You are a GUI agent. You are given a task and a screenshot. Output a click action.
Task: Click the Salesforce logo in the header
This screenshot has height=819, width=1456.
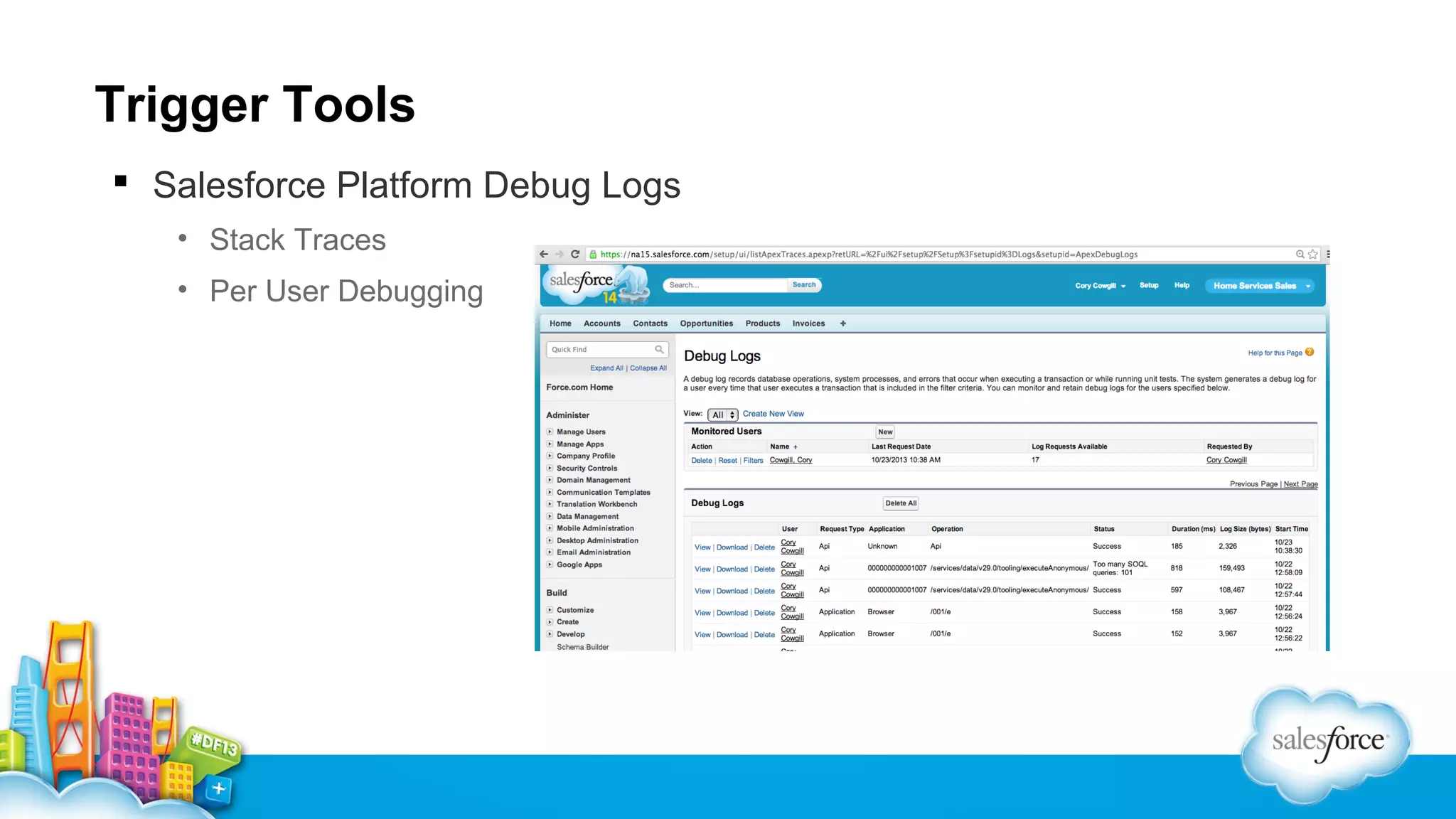597,284
